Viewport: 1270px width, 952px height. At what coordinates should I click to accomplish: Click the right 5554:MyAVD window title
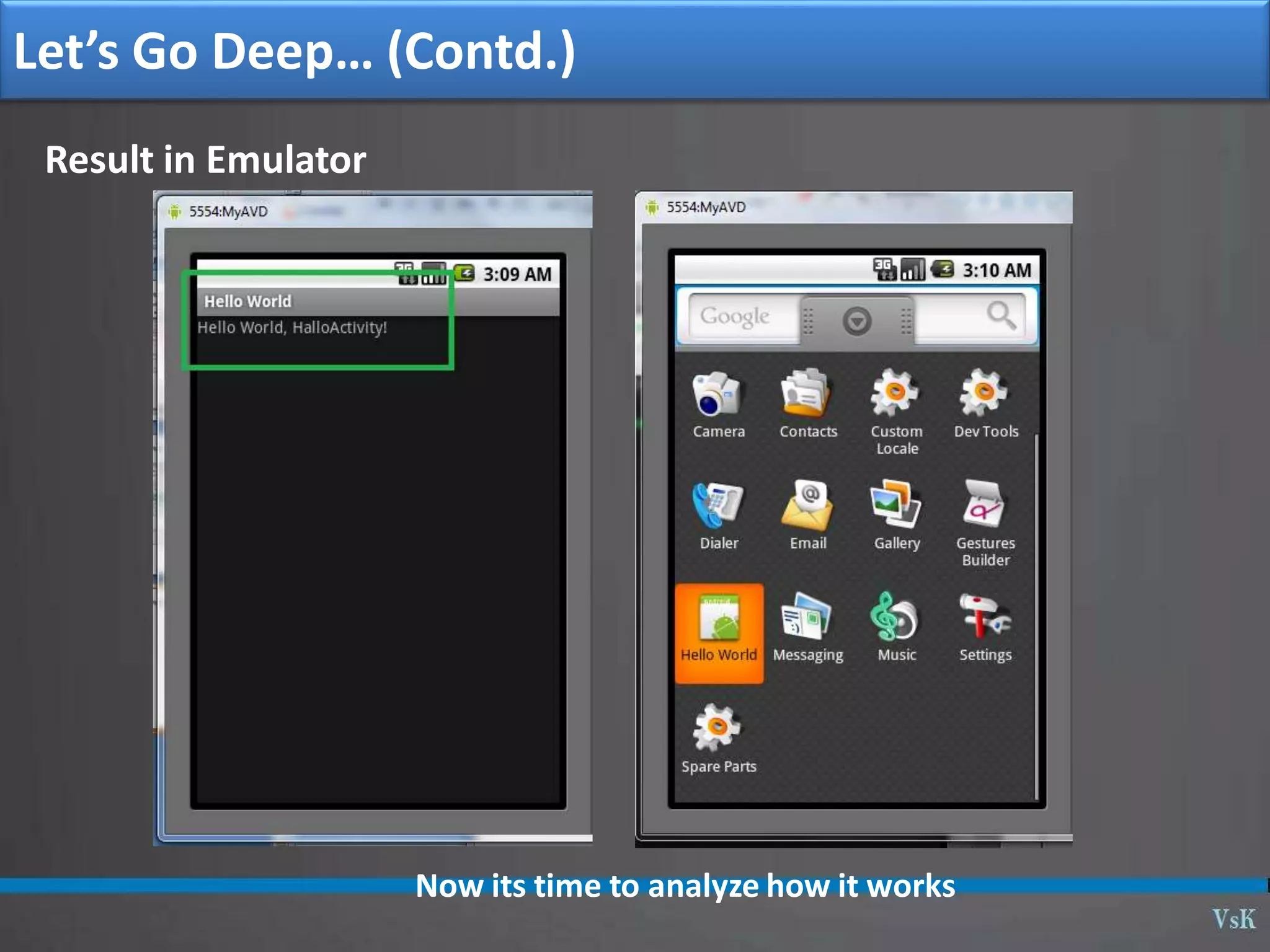pyautogui.click(x=706, y=207)
